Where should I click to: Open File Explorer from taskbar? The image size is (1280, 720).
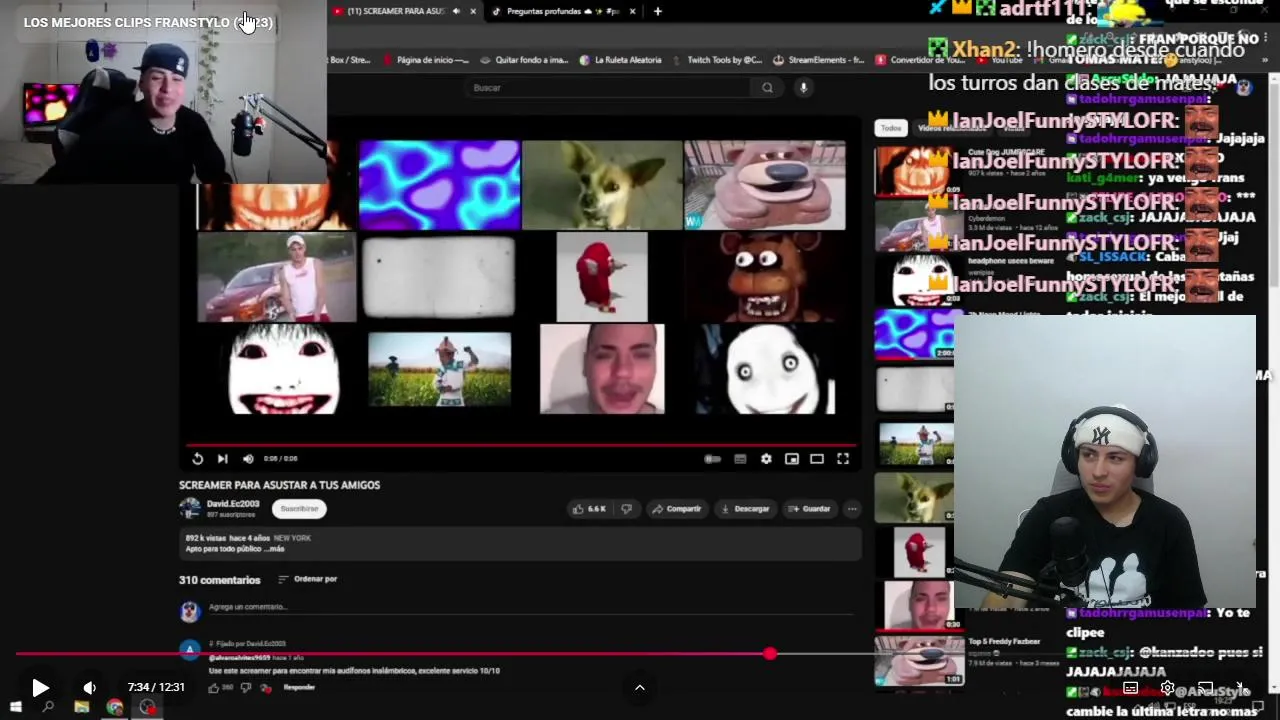(x=82, y=708)
